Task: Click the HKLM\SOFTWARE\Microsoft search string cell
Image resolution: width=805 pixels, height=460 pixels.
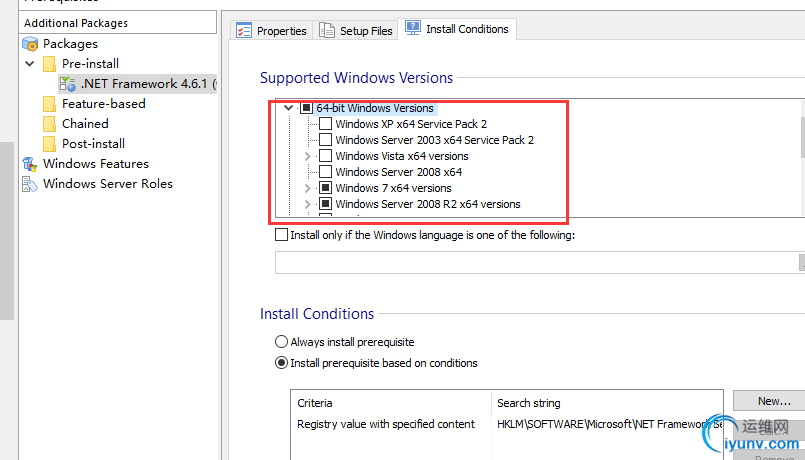Action: tap(609, 424)
